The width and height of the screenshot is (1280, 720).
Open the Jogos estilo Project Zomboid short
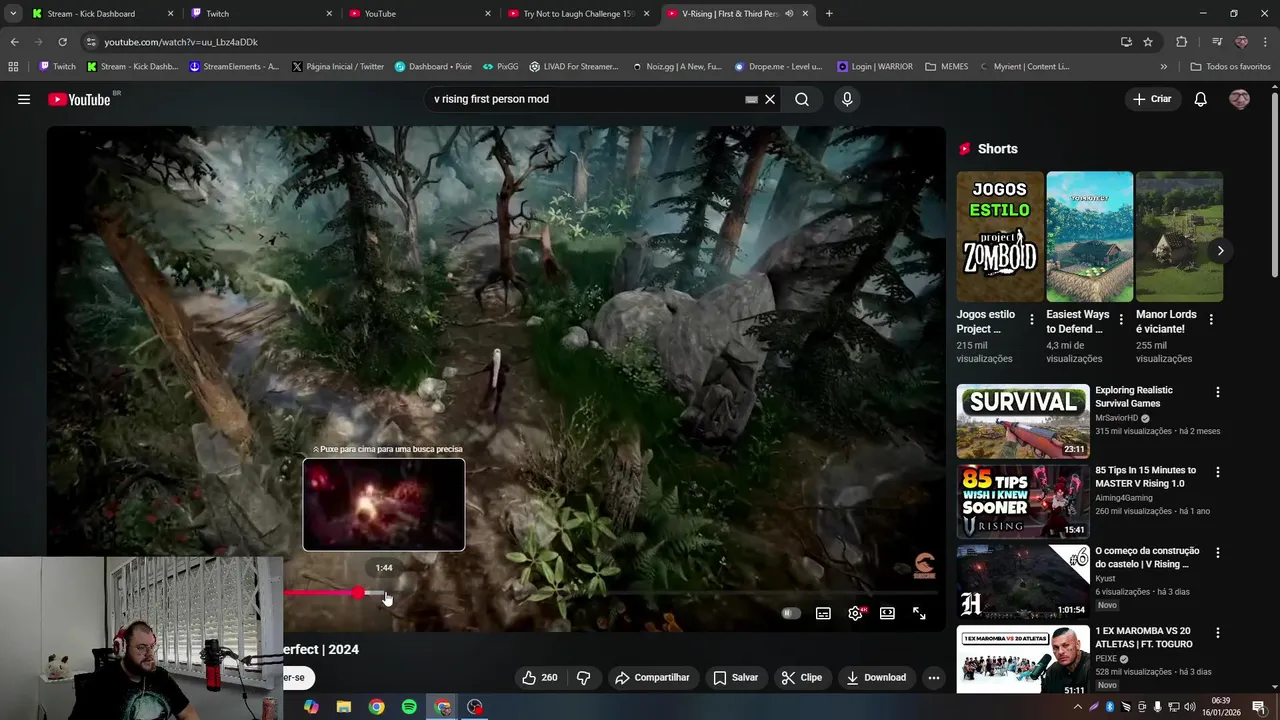click(x=999, y=237)
